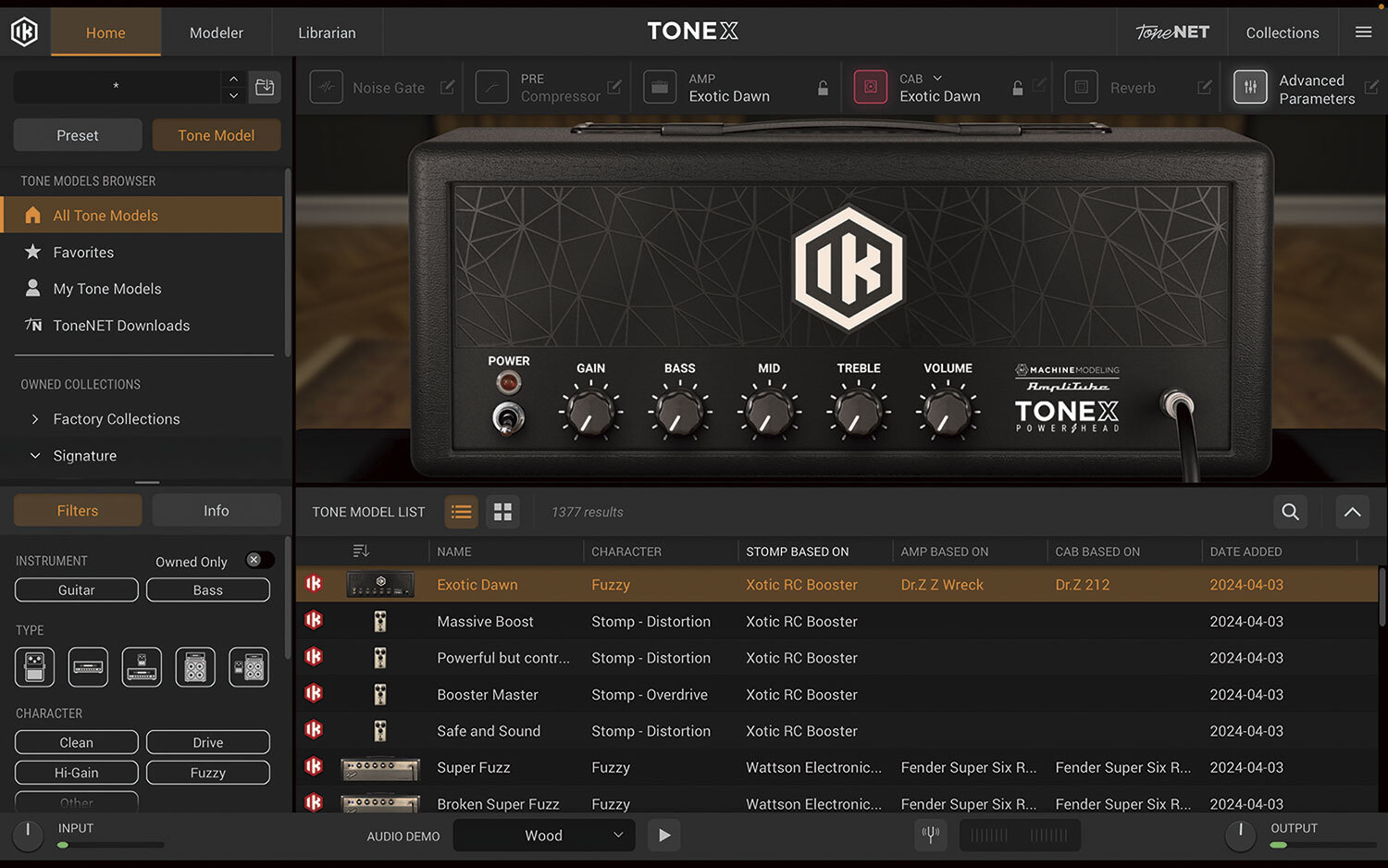Edit Reverb settings icon
This screenshot has width=1388, height=868.
click(1205, 87)
